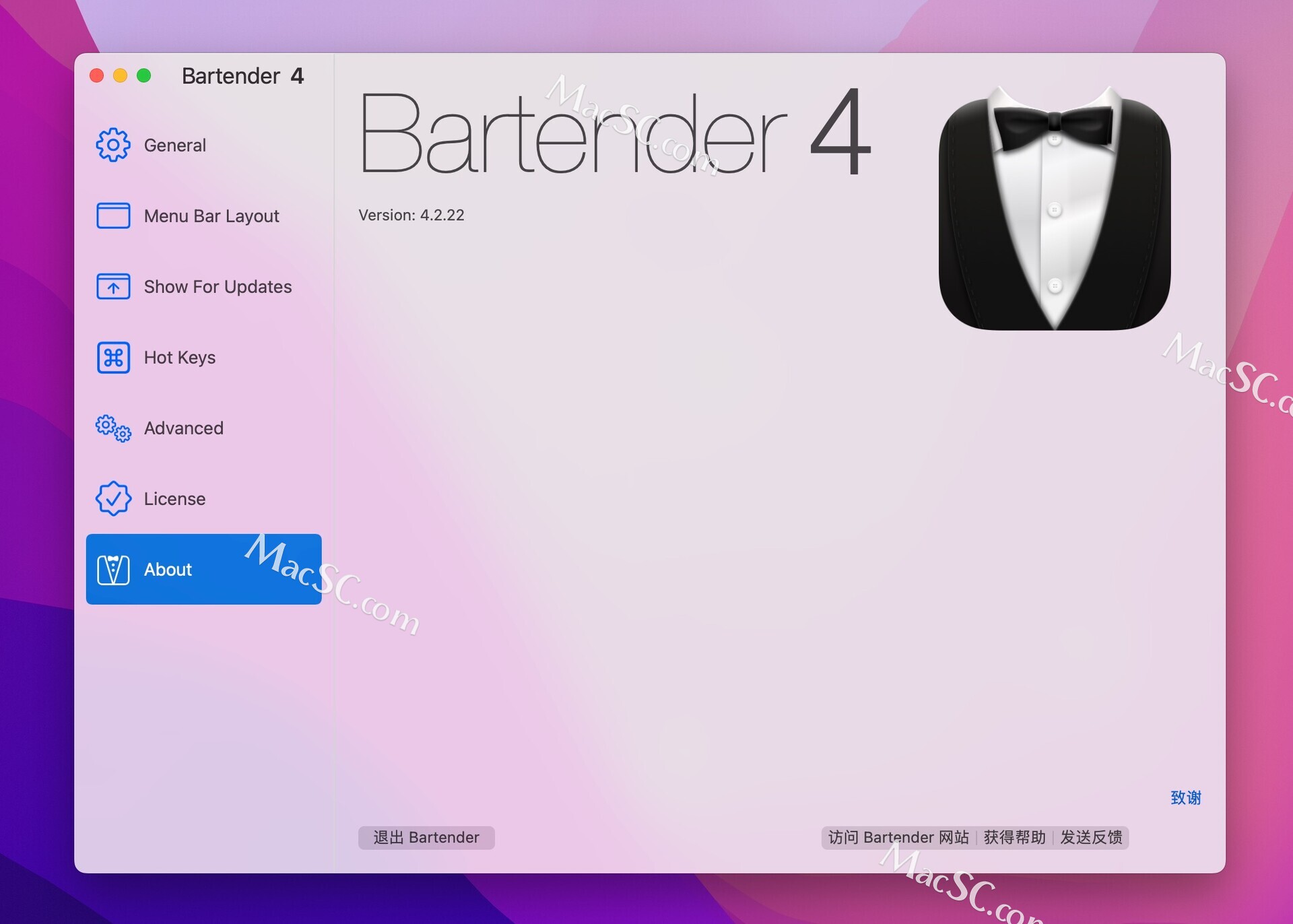This screenshot has width=1293, height=924.
Task: Click the Menu Bar Layout window icon
Action: click(113, 216)
